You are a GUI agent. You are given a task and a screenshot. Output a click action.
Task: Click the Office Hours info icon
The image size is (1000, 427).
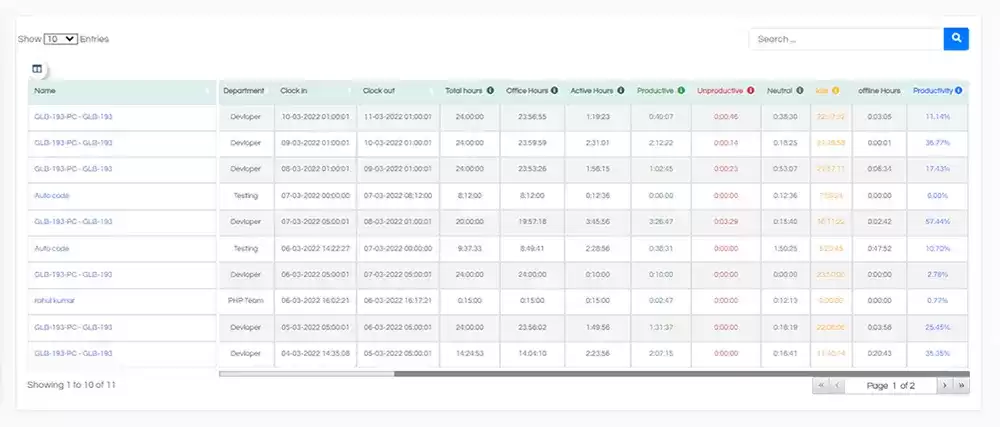(554, 91)
